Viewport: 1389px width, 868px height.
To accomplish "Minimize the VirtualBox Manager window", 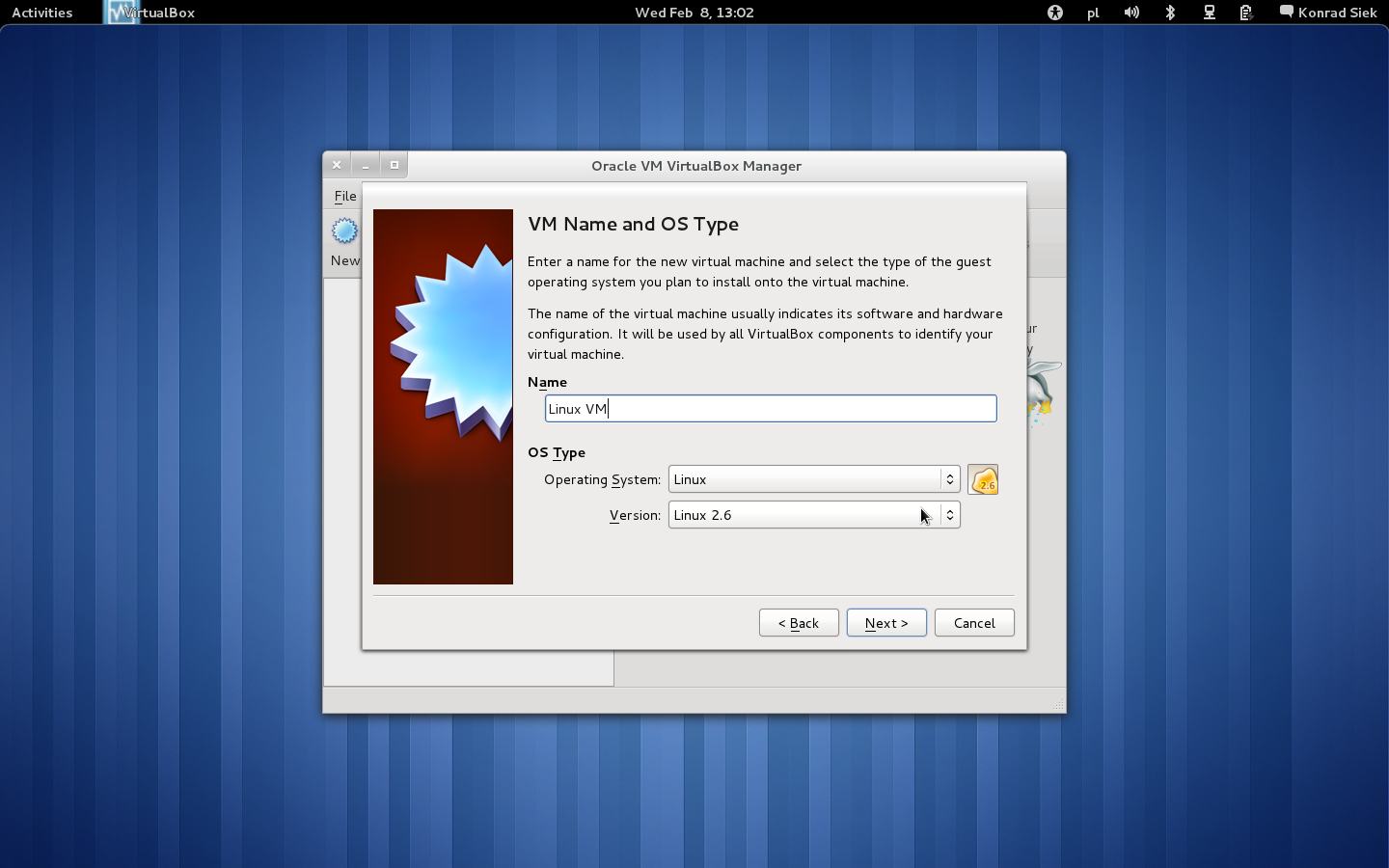I will [x=366, y=165].
